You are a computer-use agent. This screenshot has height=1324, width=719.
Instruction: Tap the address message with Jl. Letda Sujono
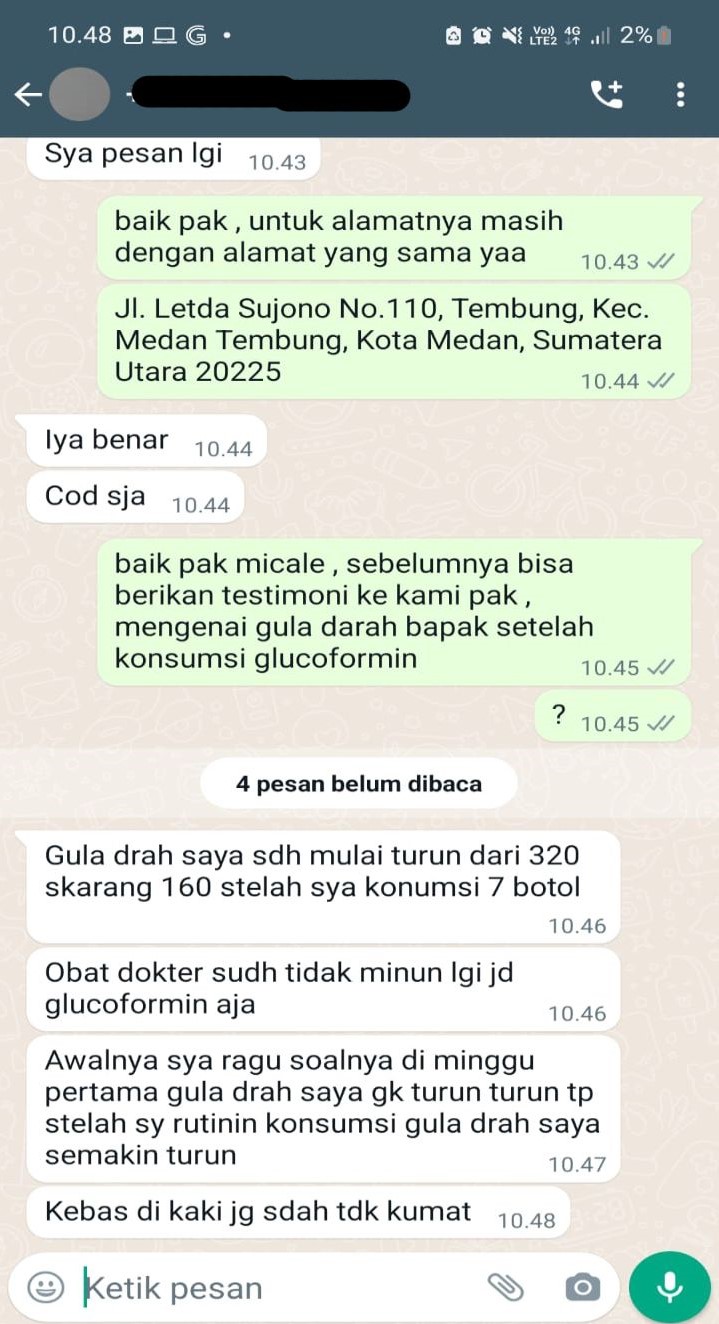tap(394, 341)
